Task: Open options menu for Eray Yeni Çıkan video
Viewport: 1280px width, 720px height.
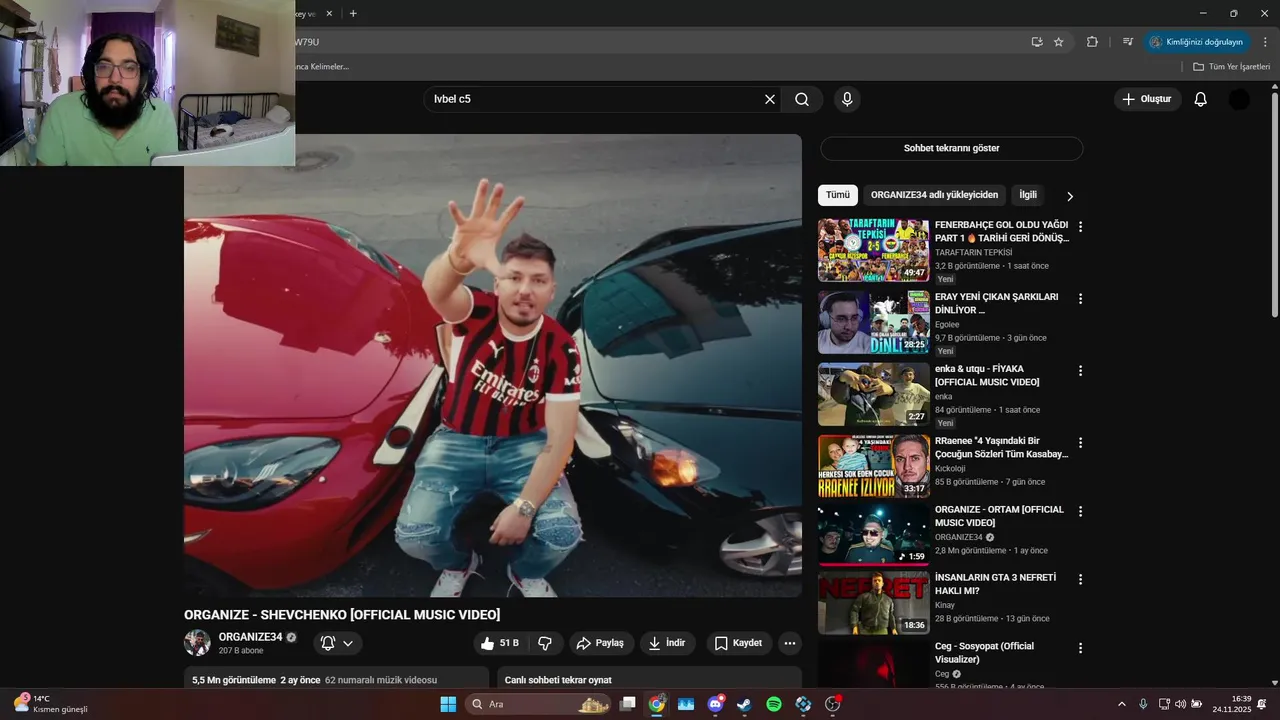Action: (1080, 299)
